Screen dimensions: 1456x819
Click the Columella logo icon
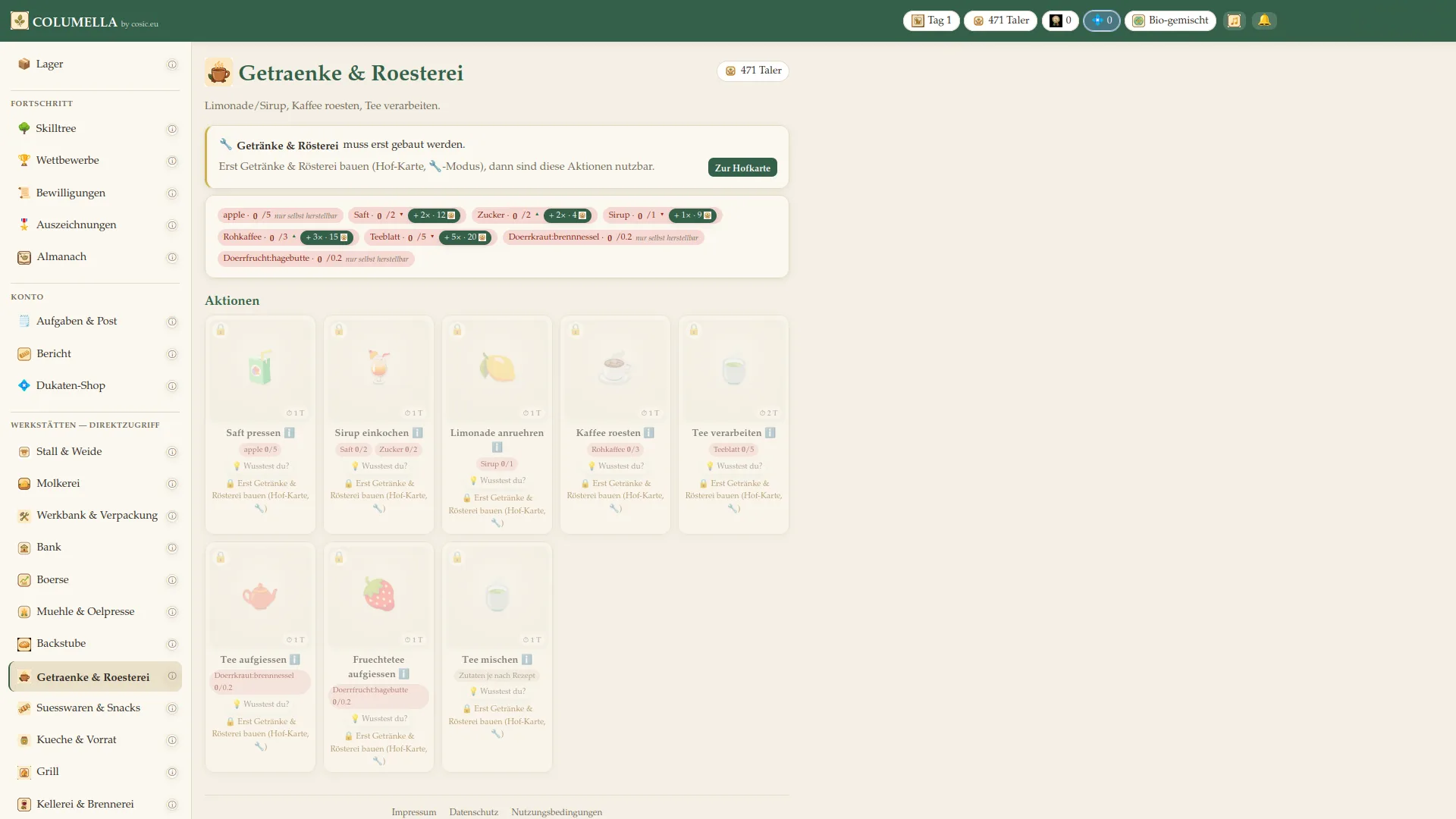click(x=20, y=20)
